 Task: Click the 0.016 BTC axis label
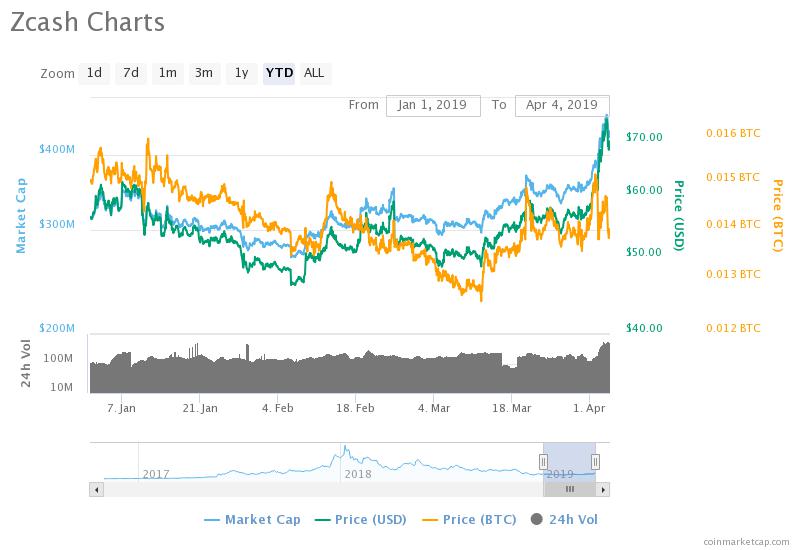733,133
